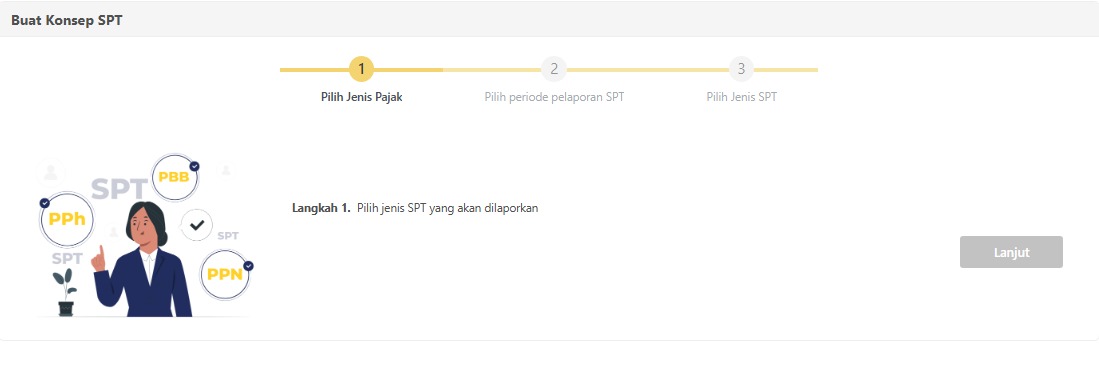Click the 'Langkah 1.' instruction text

(321, 208)
